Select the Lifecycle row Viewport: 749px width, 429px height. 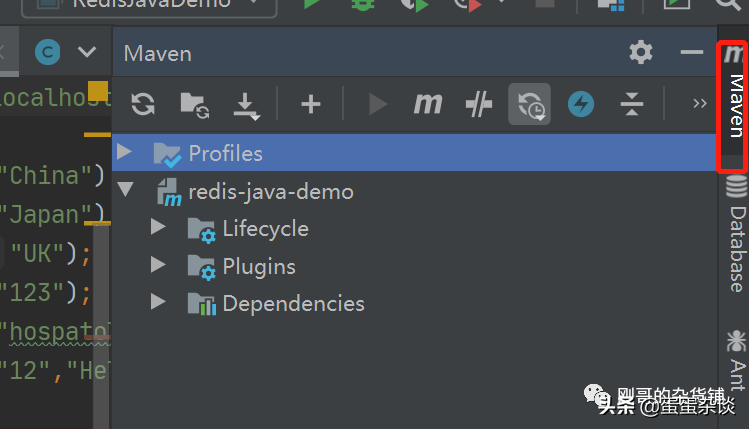click(414, 228)
